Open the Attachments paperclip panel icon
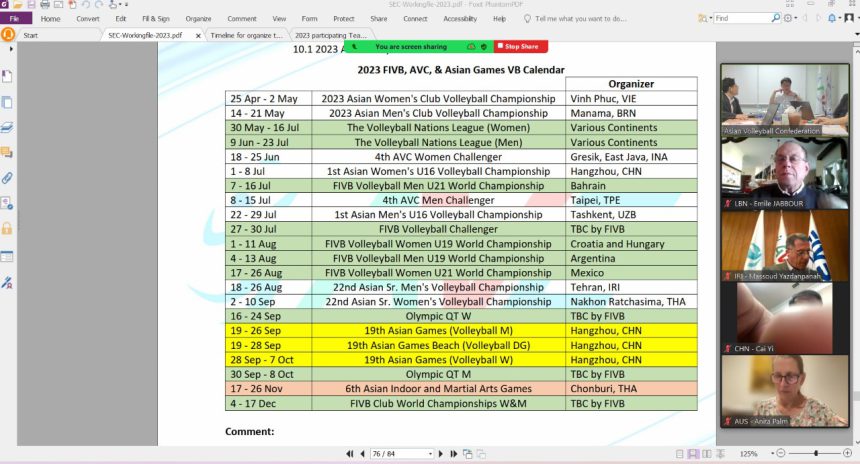 pos(7,178)
